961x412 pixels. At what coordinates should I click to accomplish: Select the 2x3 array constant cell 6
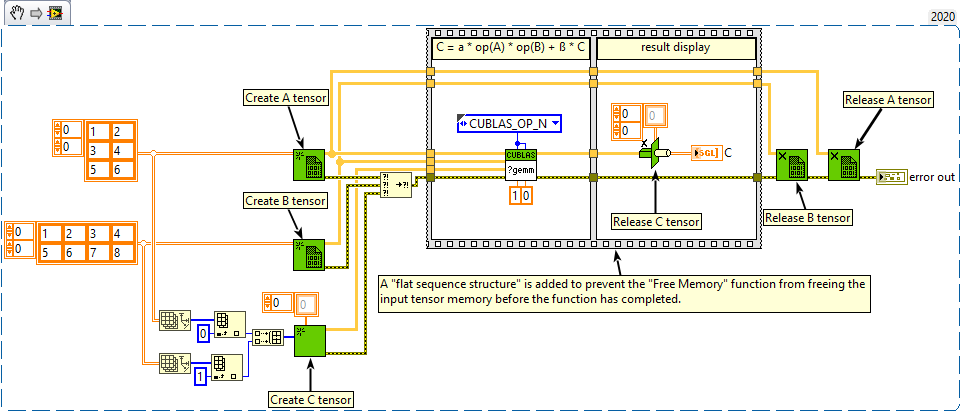[x=119, y=169]
